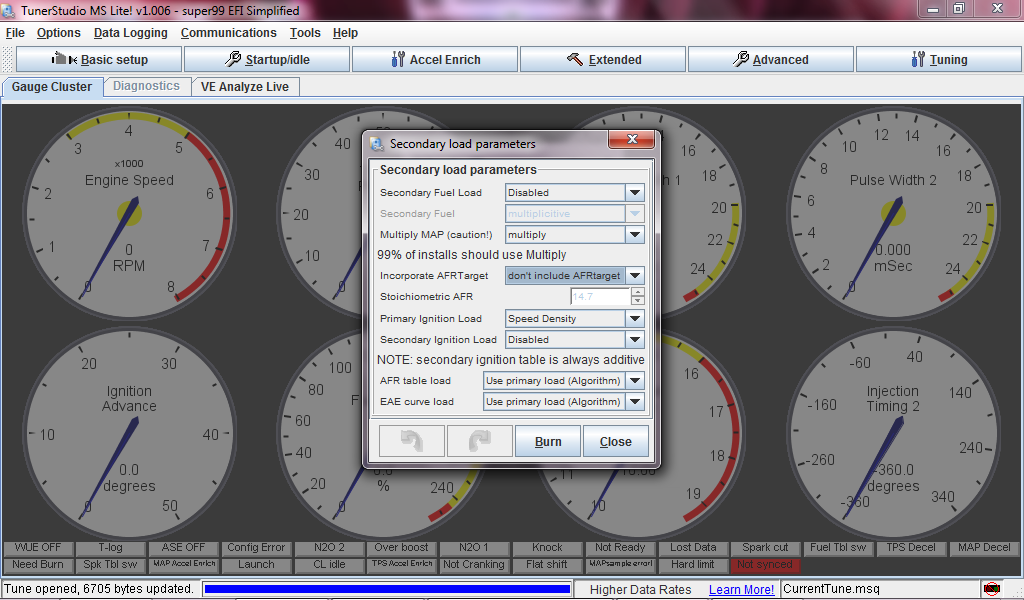Click the blue progress bar in status bar
1024x600 pixels.
click(387, 590)
